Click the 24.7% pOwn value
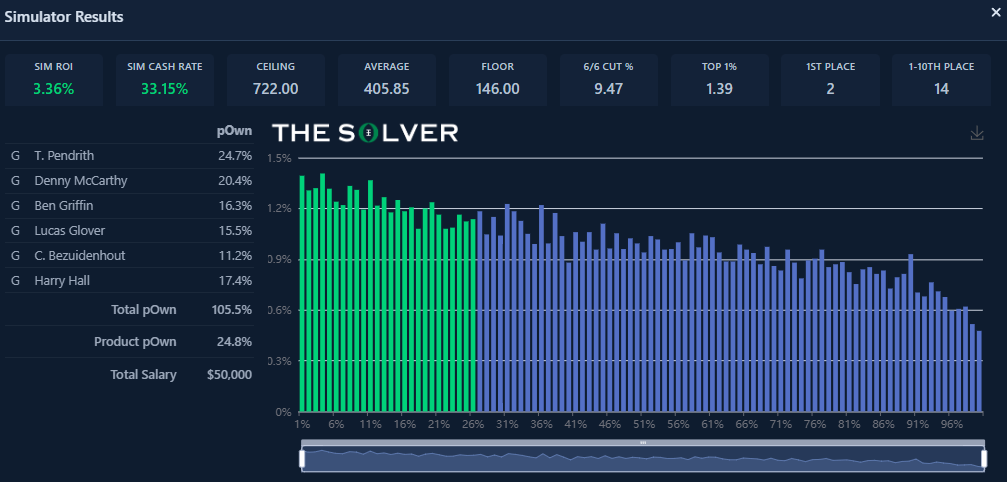 click(235, 156)
